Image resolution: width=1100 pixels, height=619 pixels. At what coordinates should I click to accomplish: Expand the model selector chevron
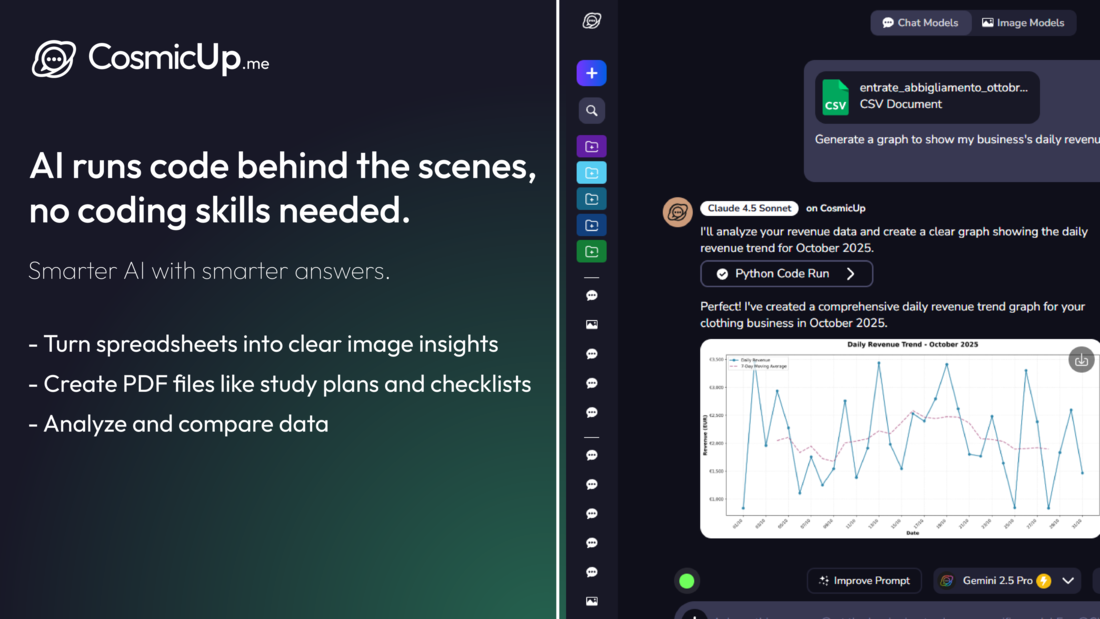coord(1067,580)
